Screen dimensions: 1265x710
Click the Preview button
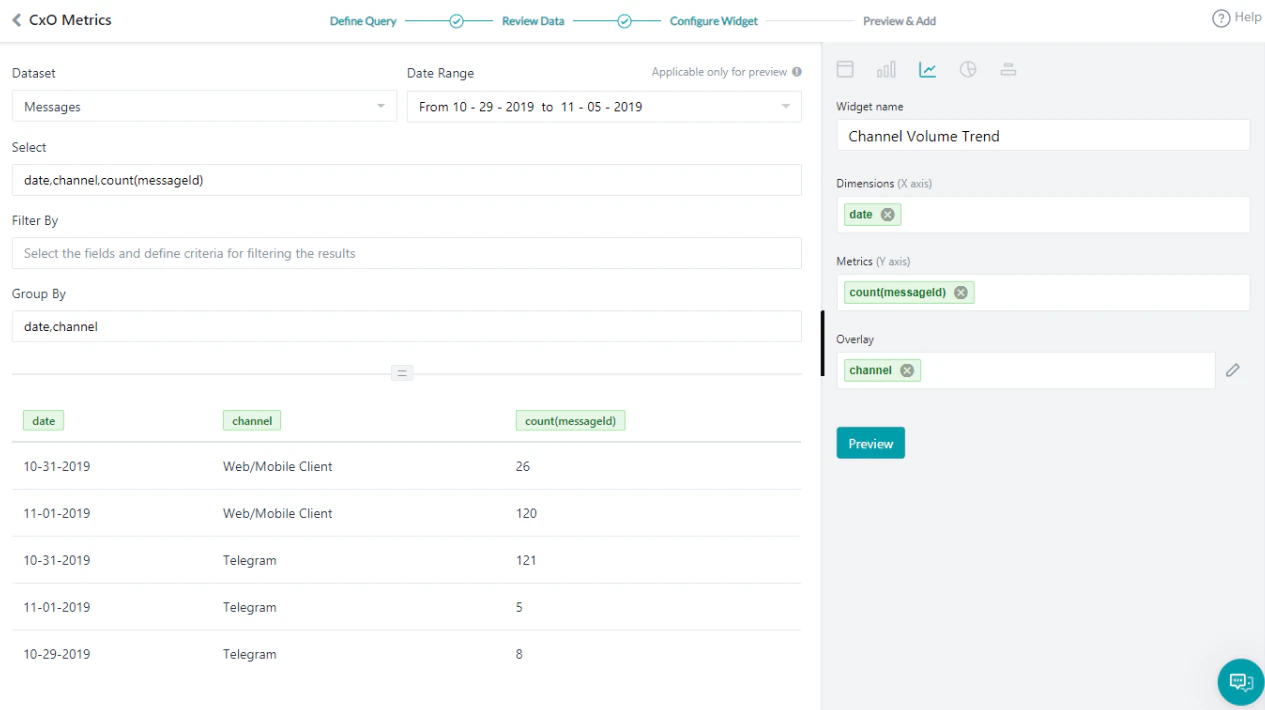coord(870,443)
